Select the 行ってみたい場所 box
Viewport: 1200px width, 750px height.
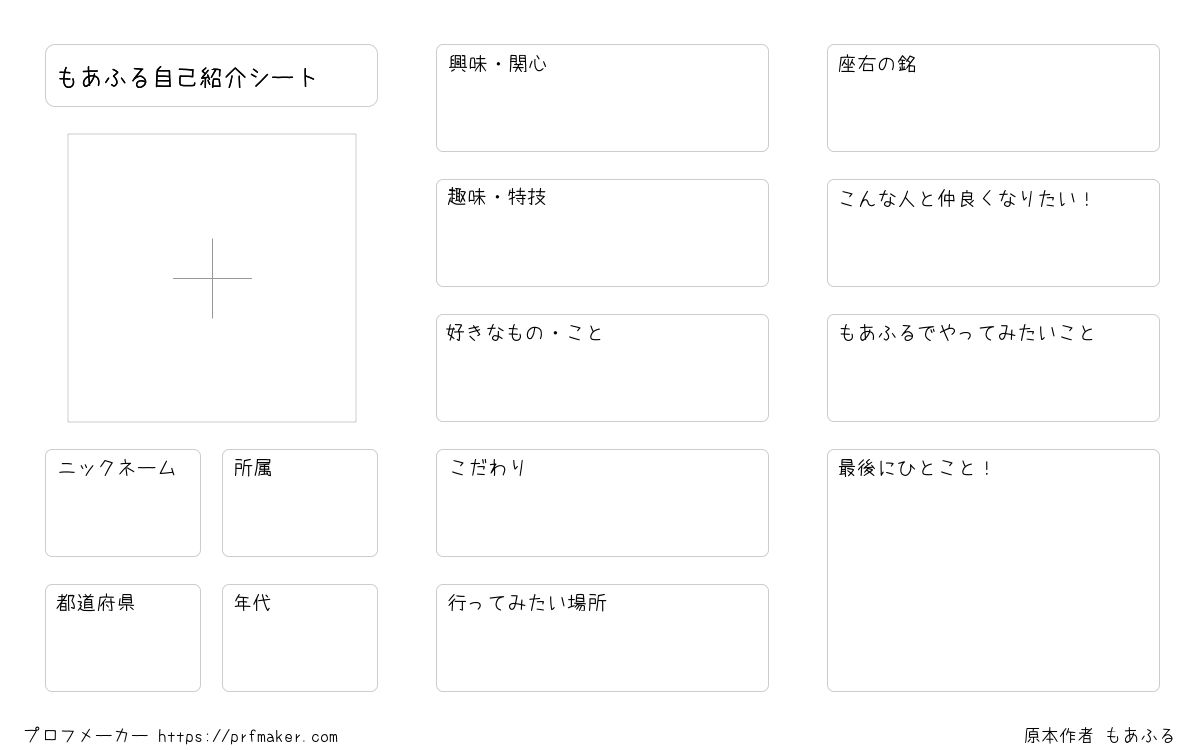(x=602, y=638)
